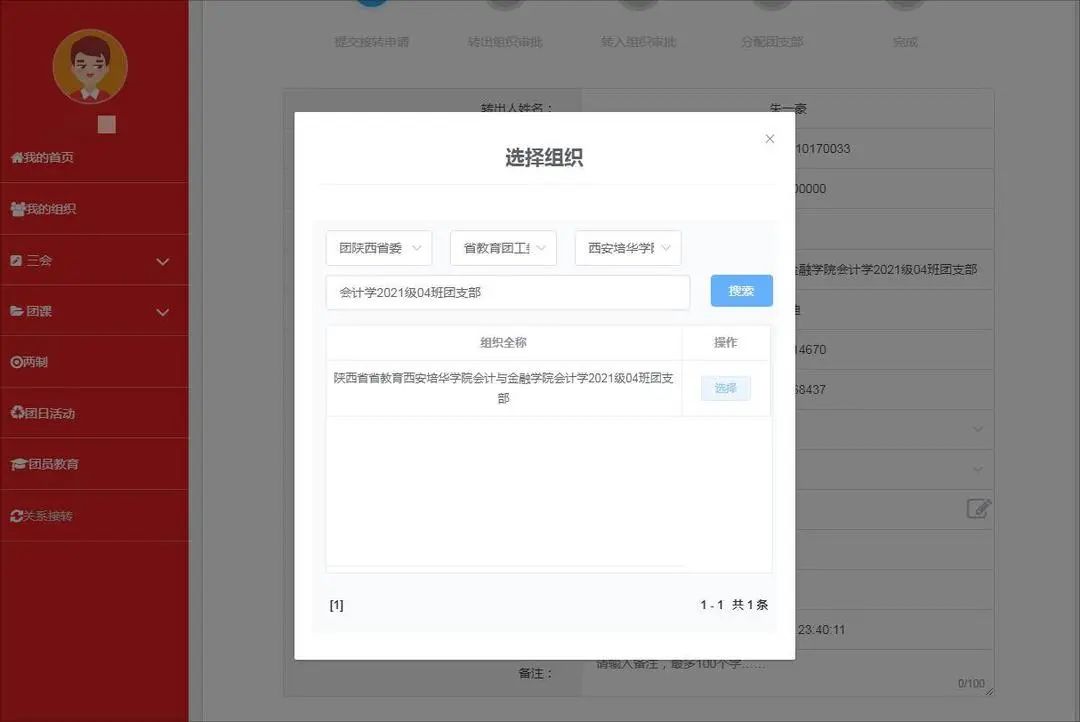Open the 西安培华学院 dropdown
The height and width of the screenshot is (722, 1080).
pyautogui.click(x=627, y=248)
